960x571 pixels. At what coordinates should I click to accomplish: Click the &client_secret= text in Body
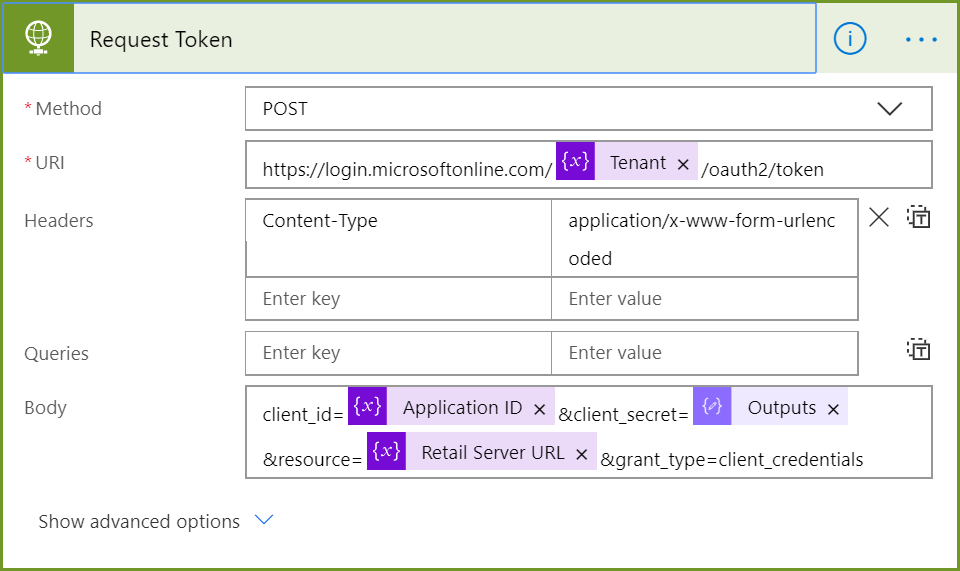[623, 415]
